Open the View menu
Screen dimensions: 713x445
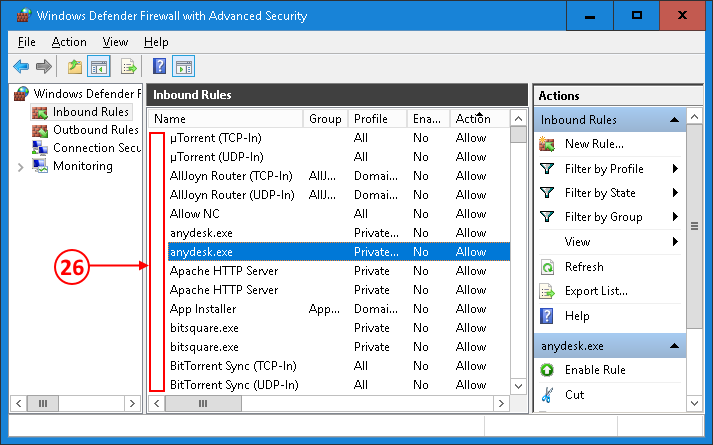(x=115, y=42)
